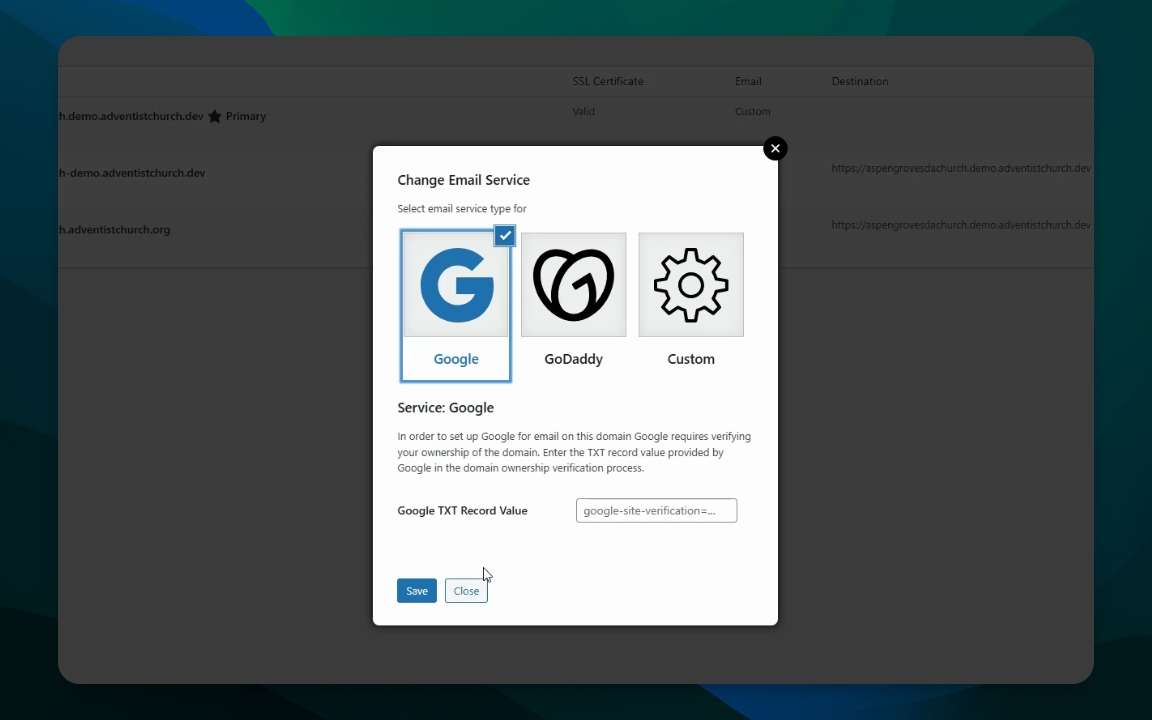
Task: Click the 'Change Email Service' title
Action: (x=464, y=180)
